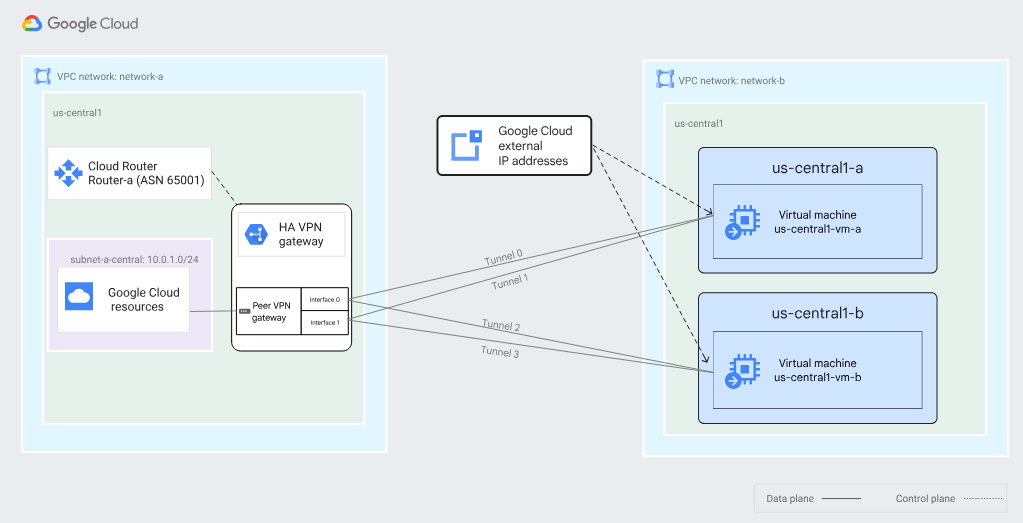
Task: Click 'VPC network: network-a' label
Action: coord(110,76)
